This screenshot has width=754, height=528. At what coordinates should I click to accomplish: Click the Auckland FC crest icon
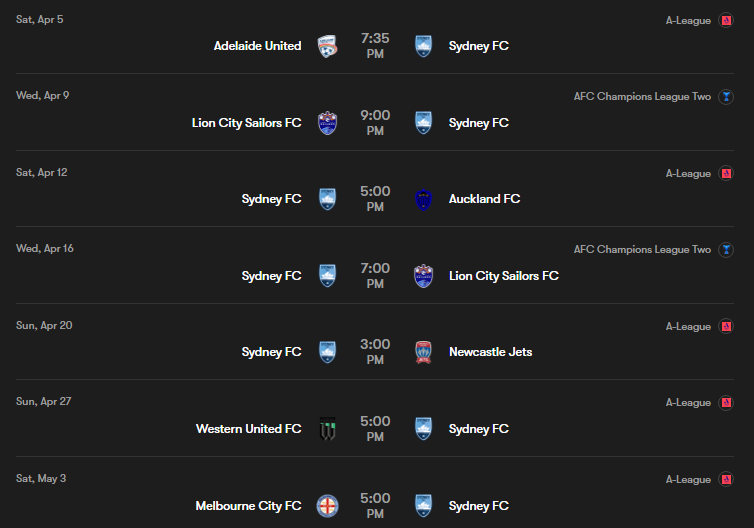click(x=423, y=200)
